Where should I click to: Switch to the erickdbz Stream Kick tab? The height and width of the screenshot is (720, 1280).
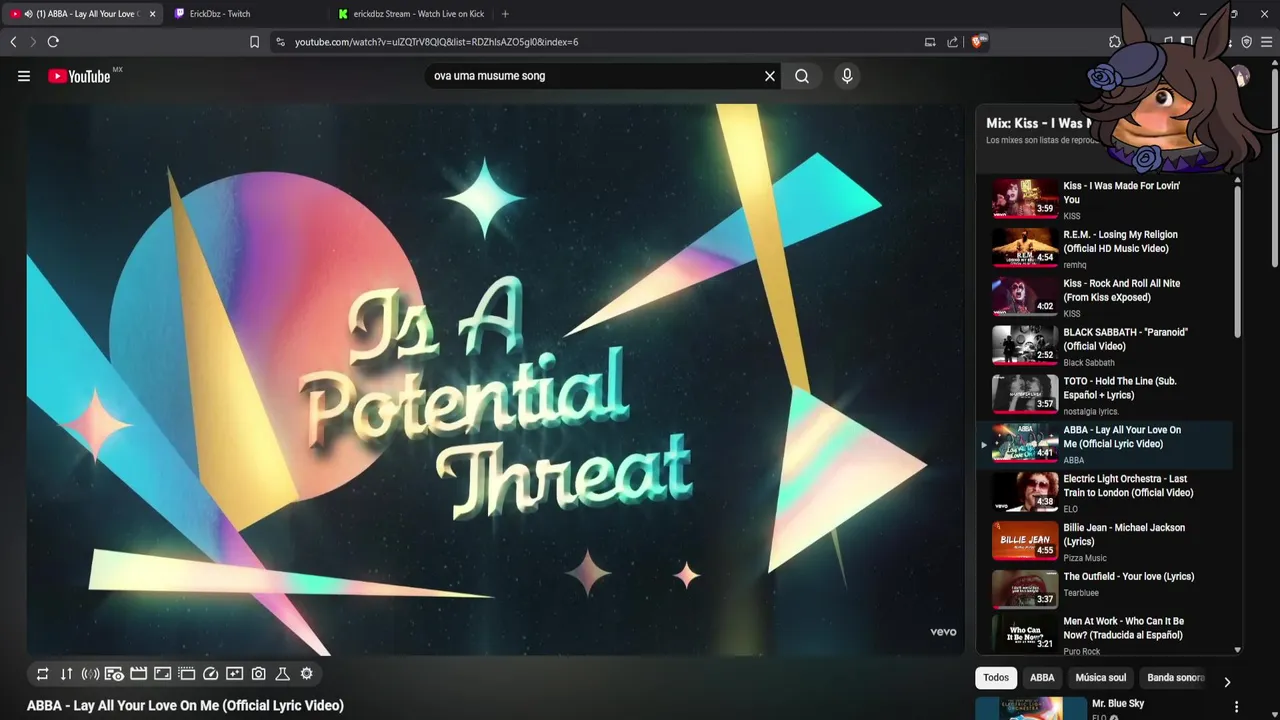(412, 14)
